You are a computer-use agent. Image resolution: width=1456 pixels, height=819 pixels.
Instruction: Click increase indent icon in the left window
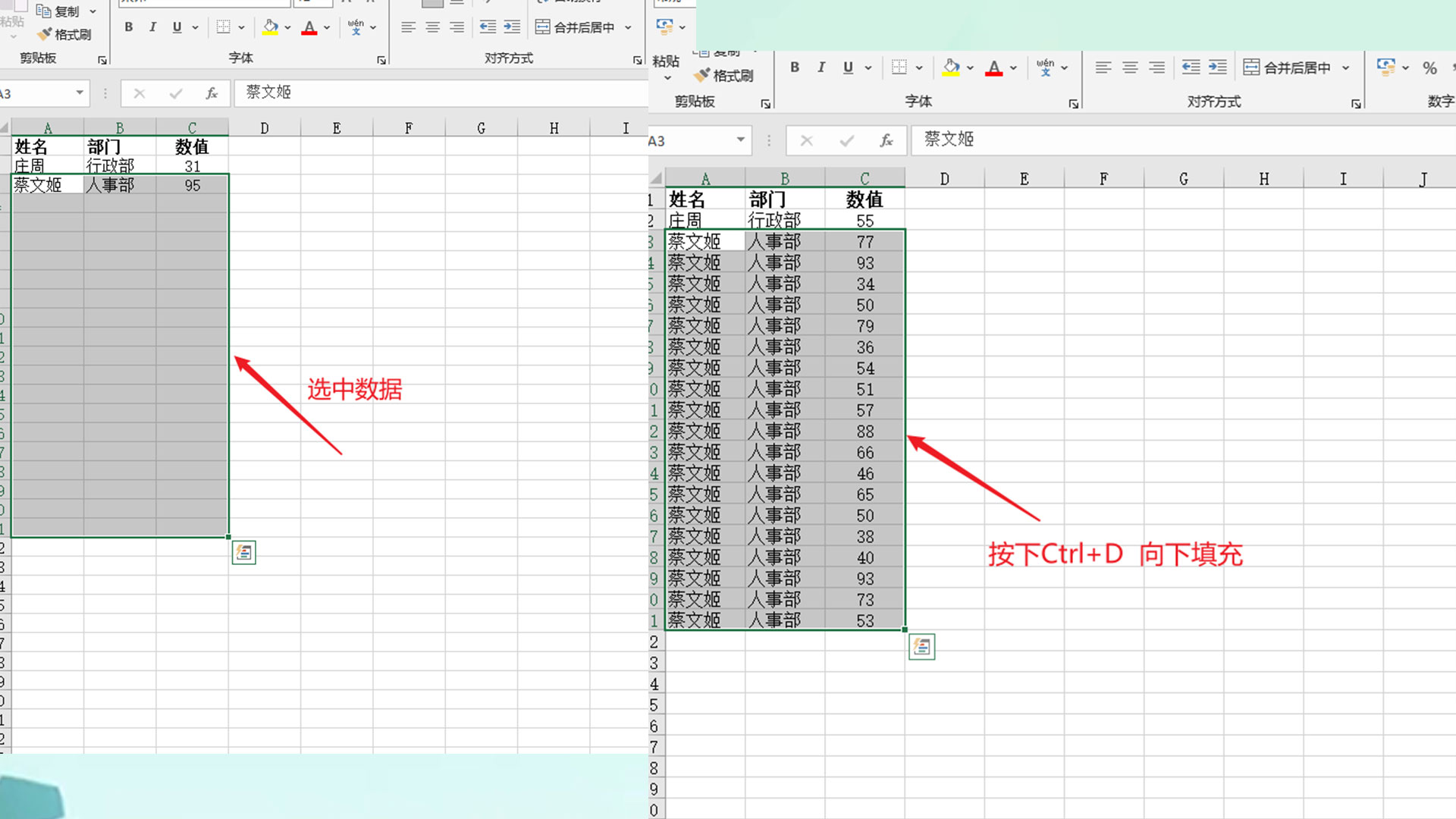point(512,27)
